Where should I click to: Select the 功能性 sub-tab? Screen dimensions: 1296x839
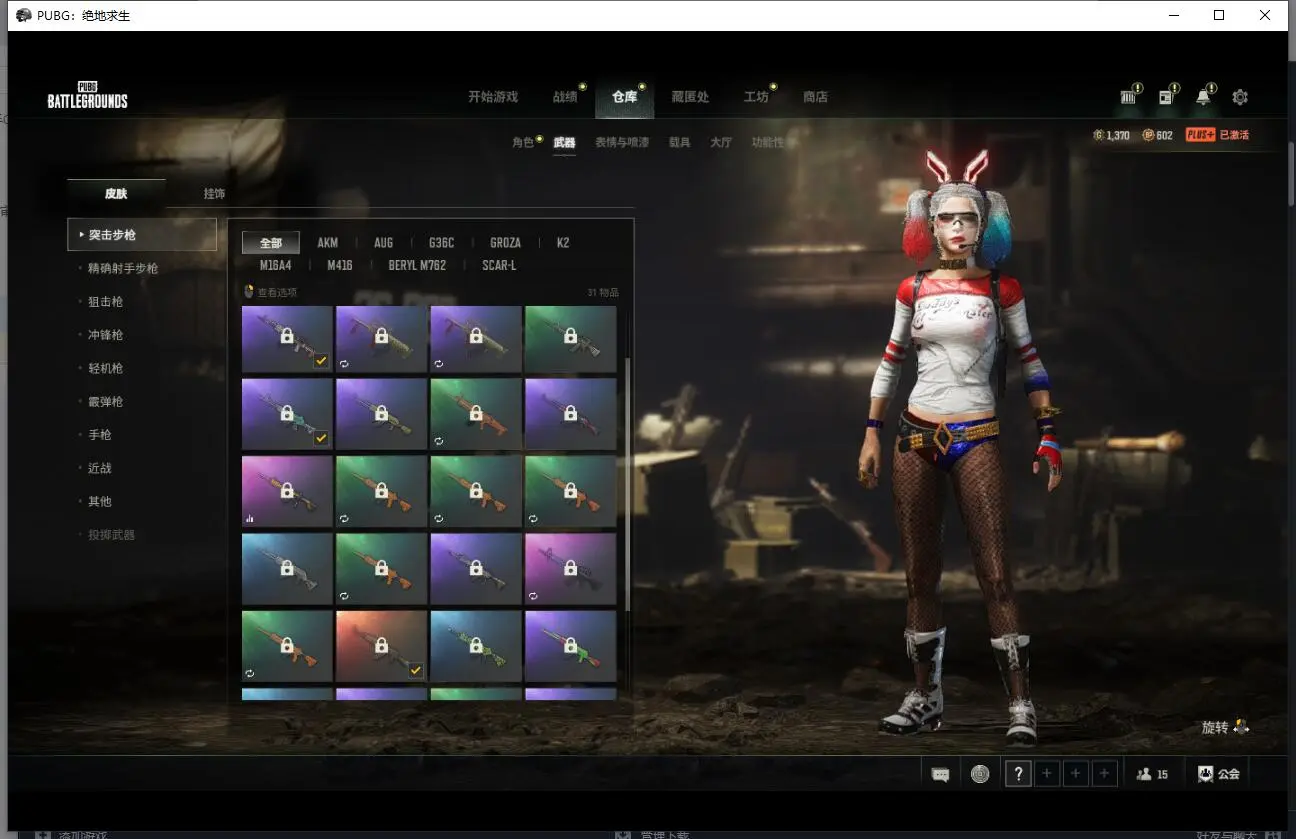(x=768, y=142)
